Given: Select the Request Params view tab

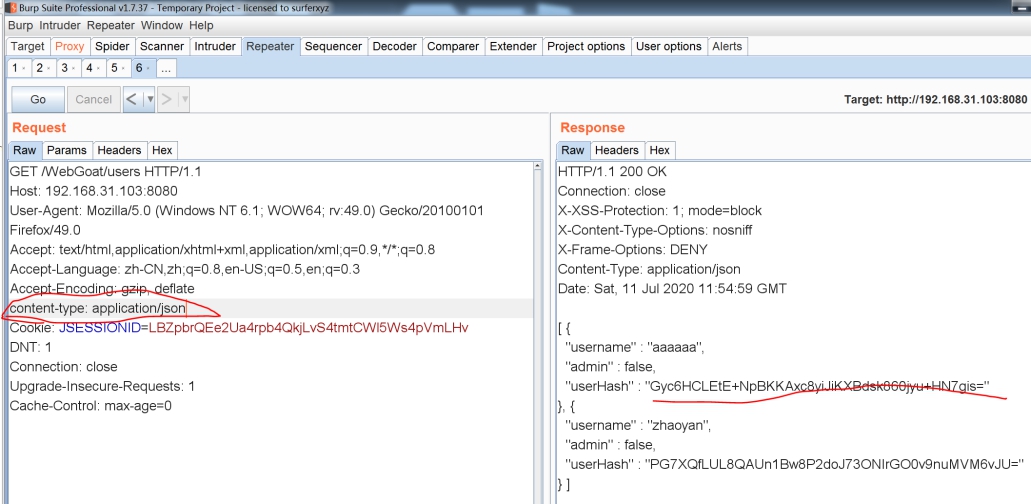Looking at the screenshot, I should [68, 150].
